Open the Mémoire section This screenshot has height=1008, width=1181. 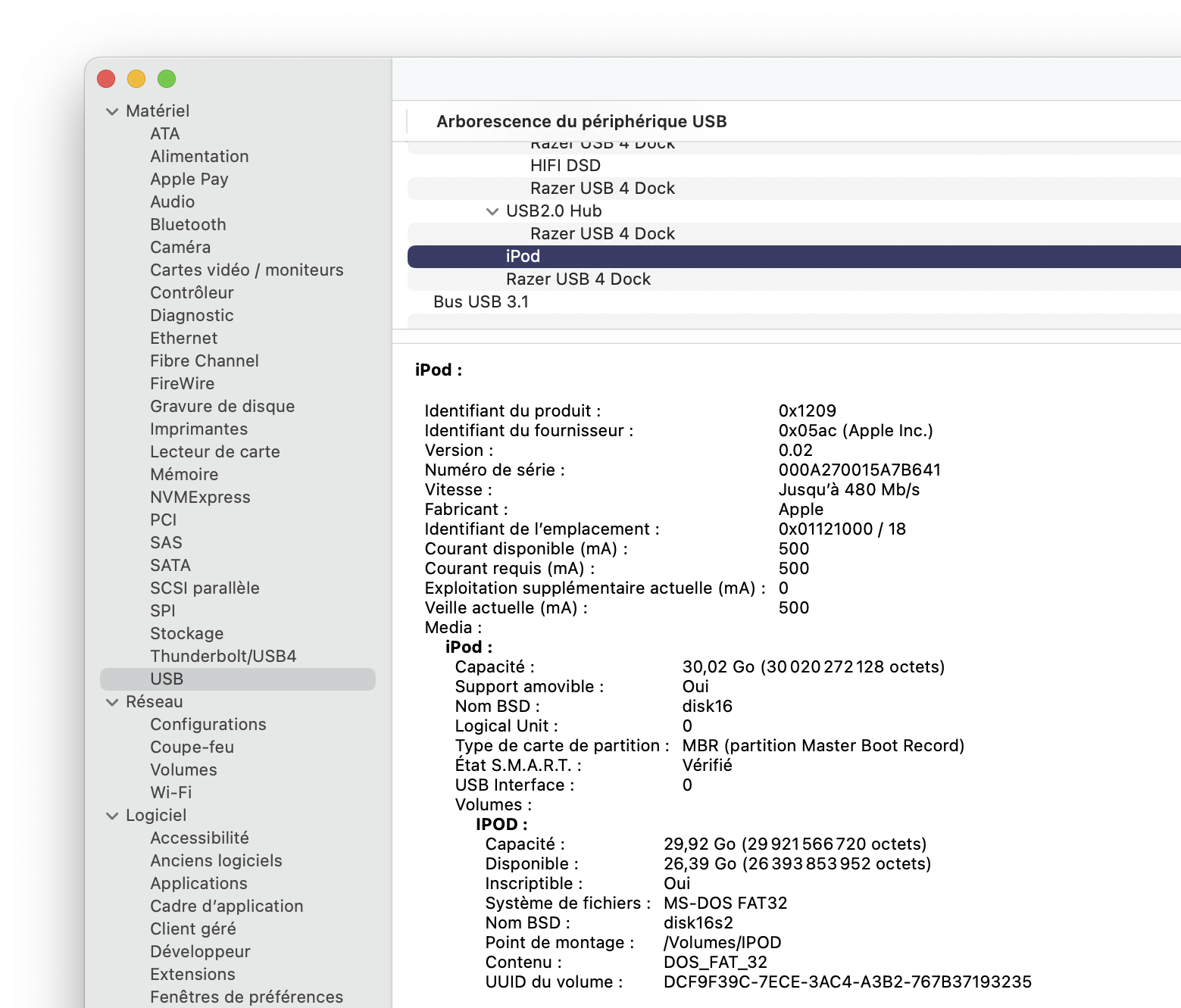tap(184, 475)
